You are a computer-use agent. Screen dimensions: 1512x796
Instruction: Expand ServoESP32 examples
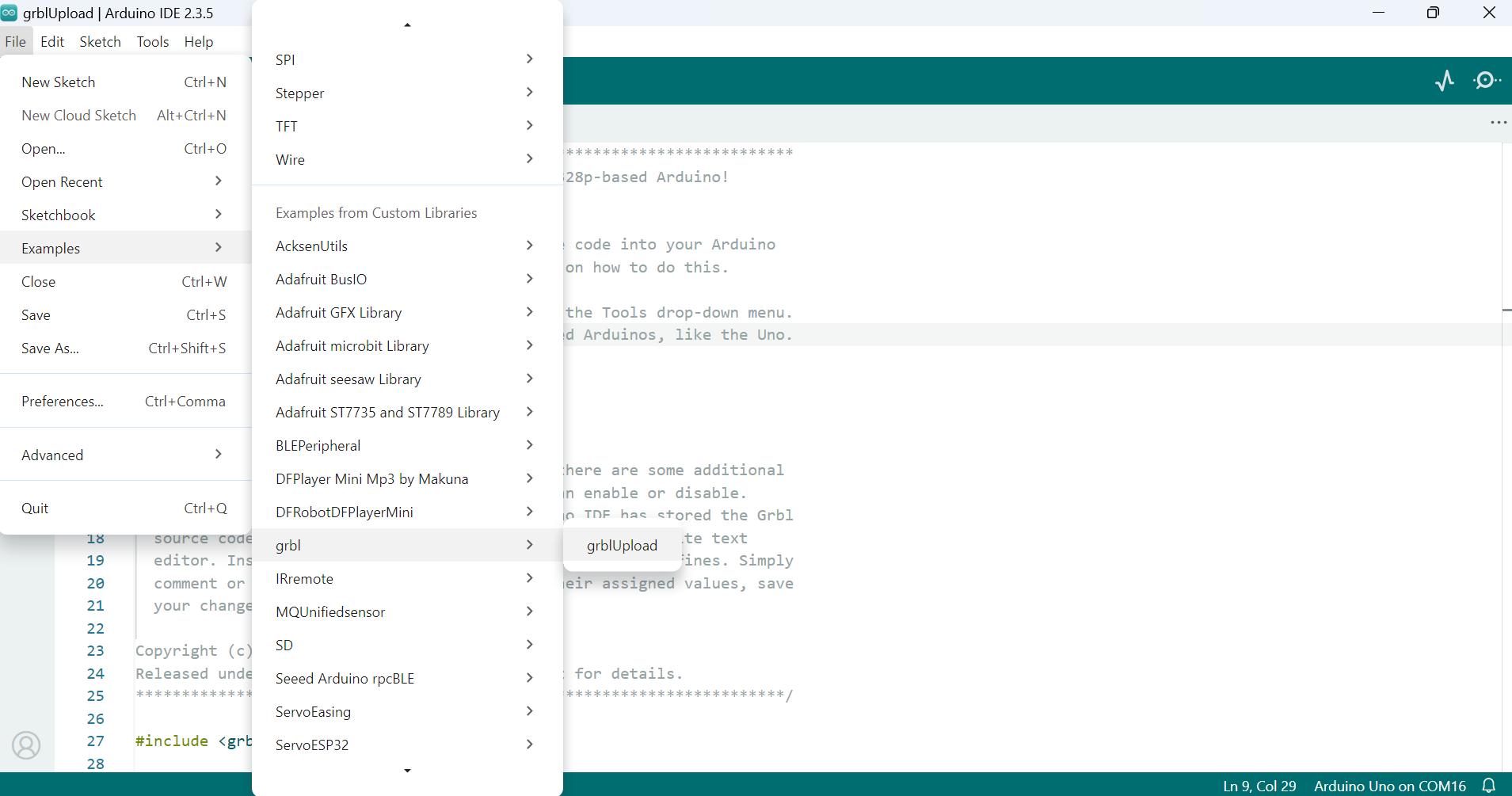pos(407,745)
